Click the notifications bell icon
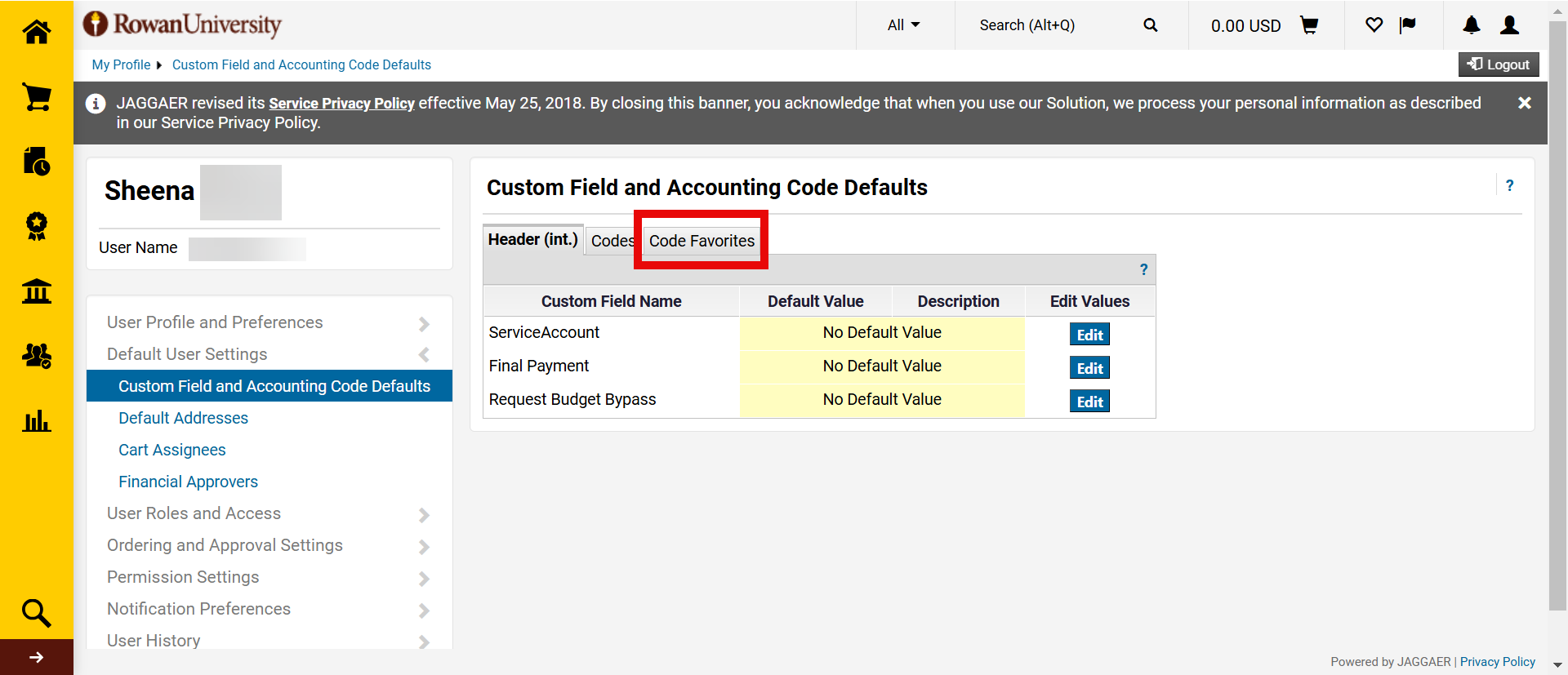This screenshot has height=675, width=1568. pyautogui.click(x=1471, y=25)
